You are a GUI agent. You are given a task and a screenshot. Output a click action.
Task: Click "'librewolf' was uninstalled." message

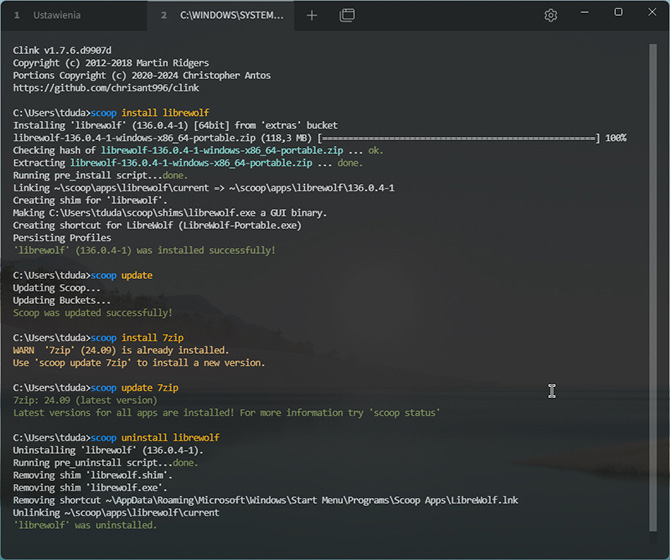tap(85, 525)
